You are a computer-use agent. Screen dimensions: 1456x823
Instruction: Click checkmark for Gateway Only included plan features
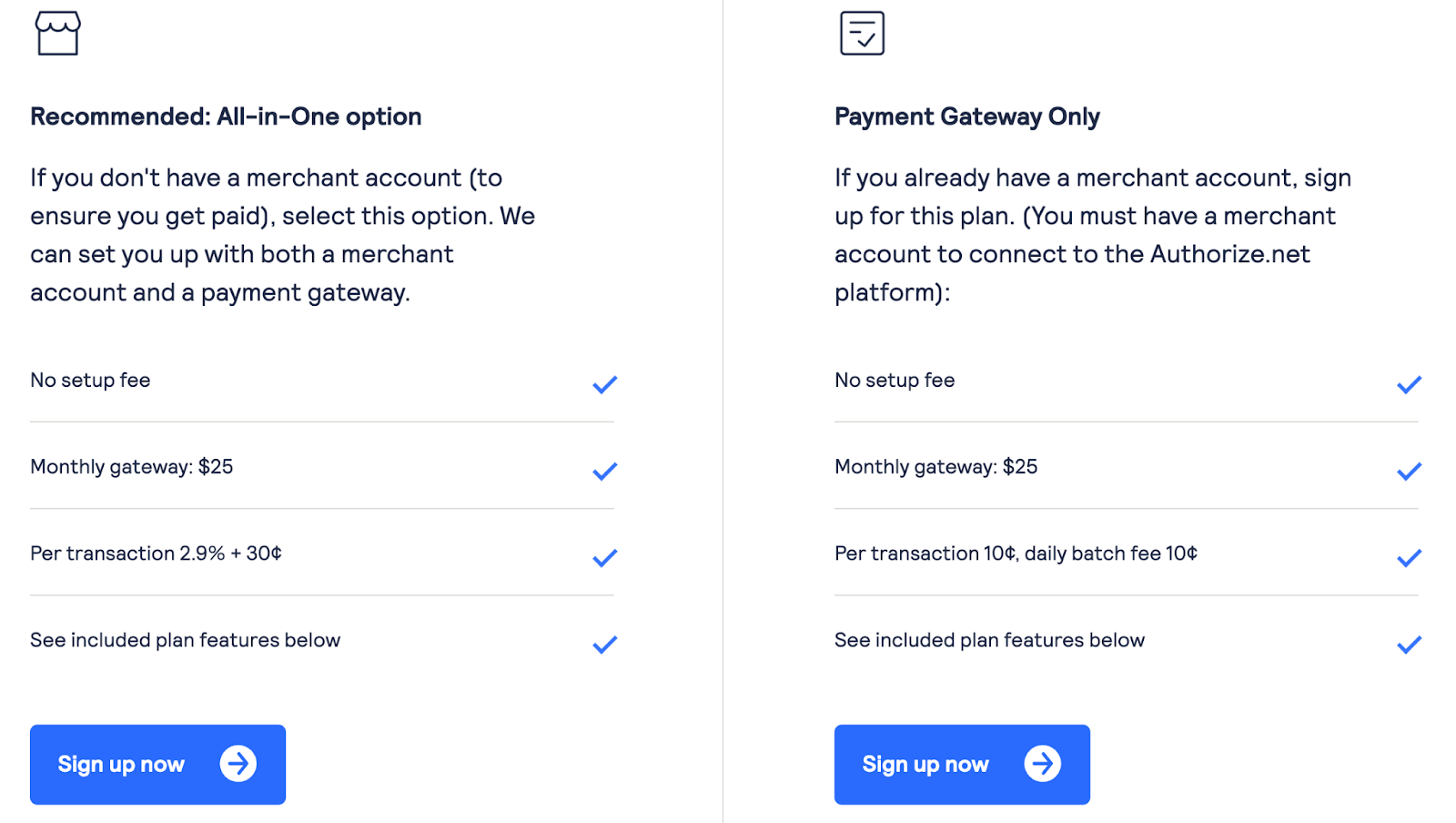point(1409,645)
